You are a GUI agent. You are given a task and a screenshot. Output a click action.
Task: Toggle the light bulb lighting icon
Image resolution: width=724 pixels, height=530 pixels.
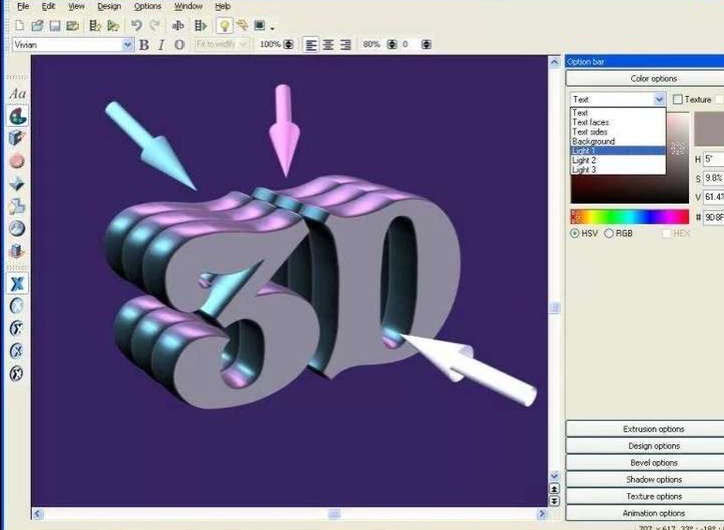point(224,25)
